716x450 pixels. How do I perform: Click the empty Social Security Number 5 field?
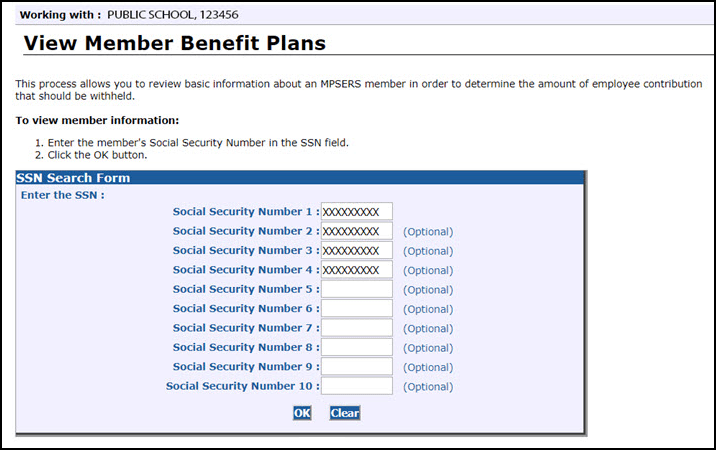(357, 289)
